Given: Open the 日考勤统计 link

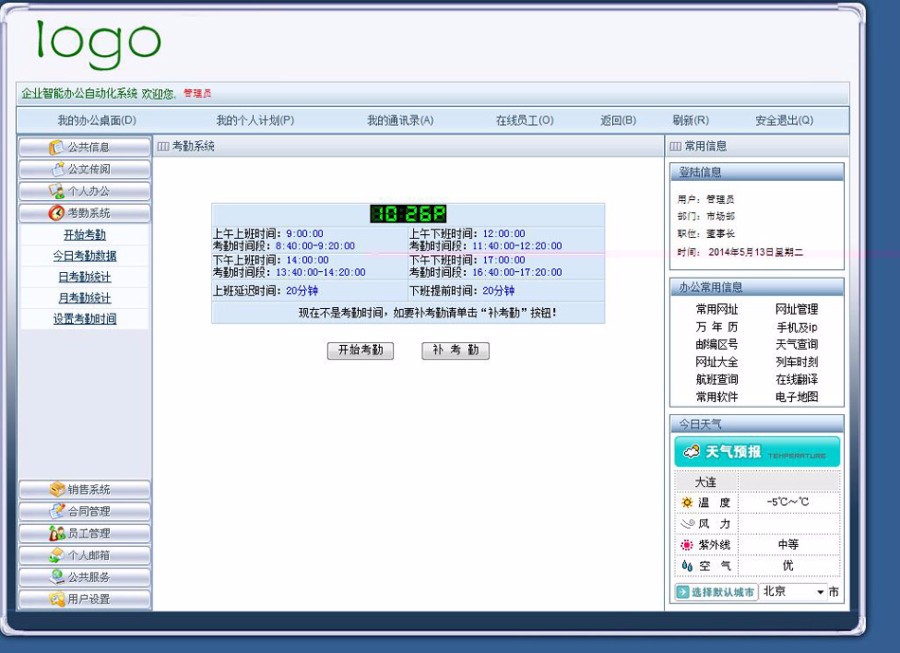Looking at the screenshot, I should 84,277.
